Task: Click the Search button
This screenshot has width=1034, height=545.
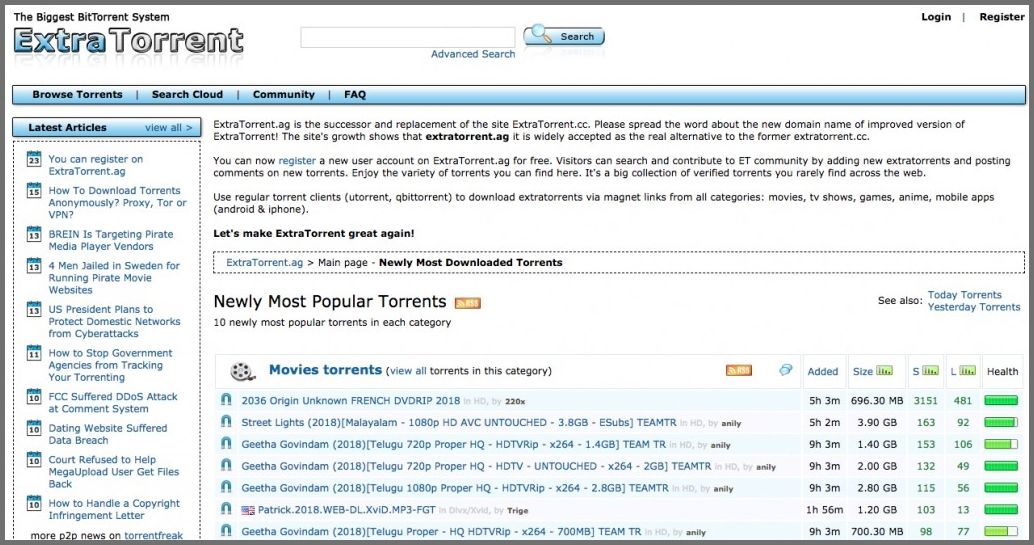Action: click(x=564, y=36)
